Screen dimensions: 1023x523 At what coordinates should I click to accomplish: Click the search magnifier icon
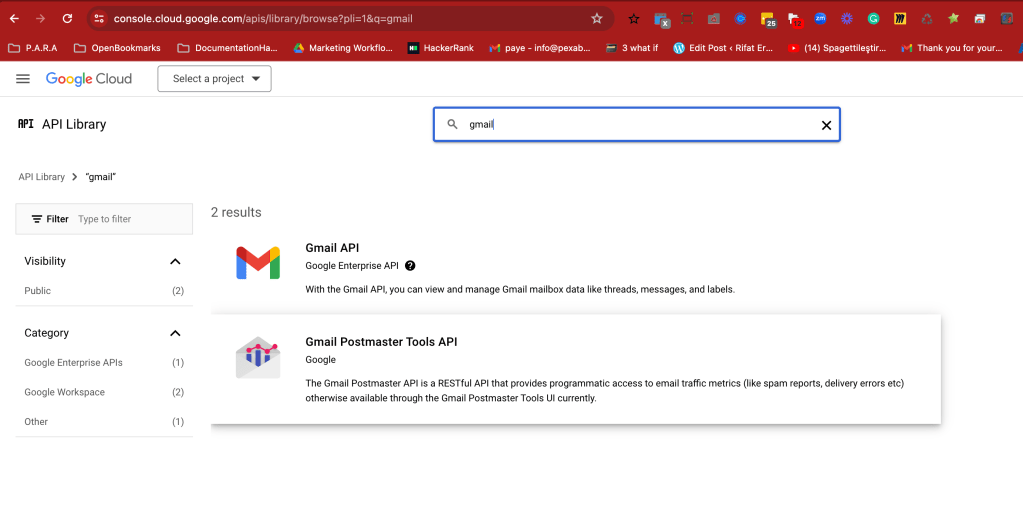[452, 124]
